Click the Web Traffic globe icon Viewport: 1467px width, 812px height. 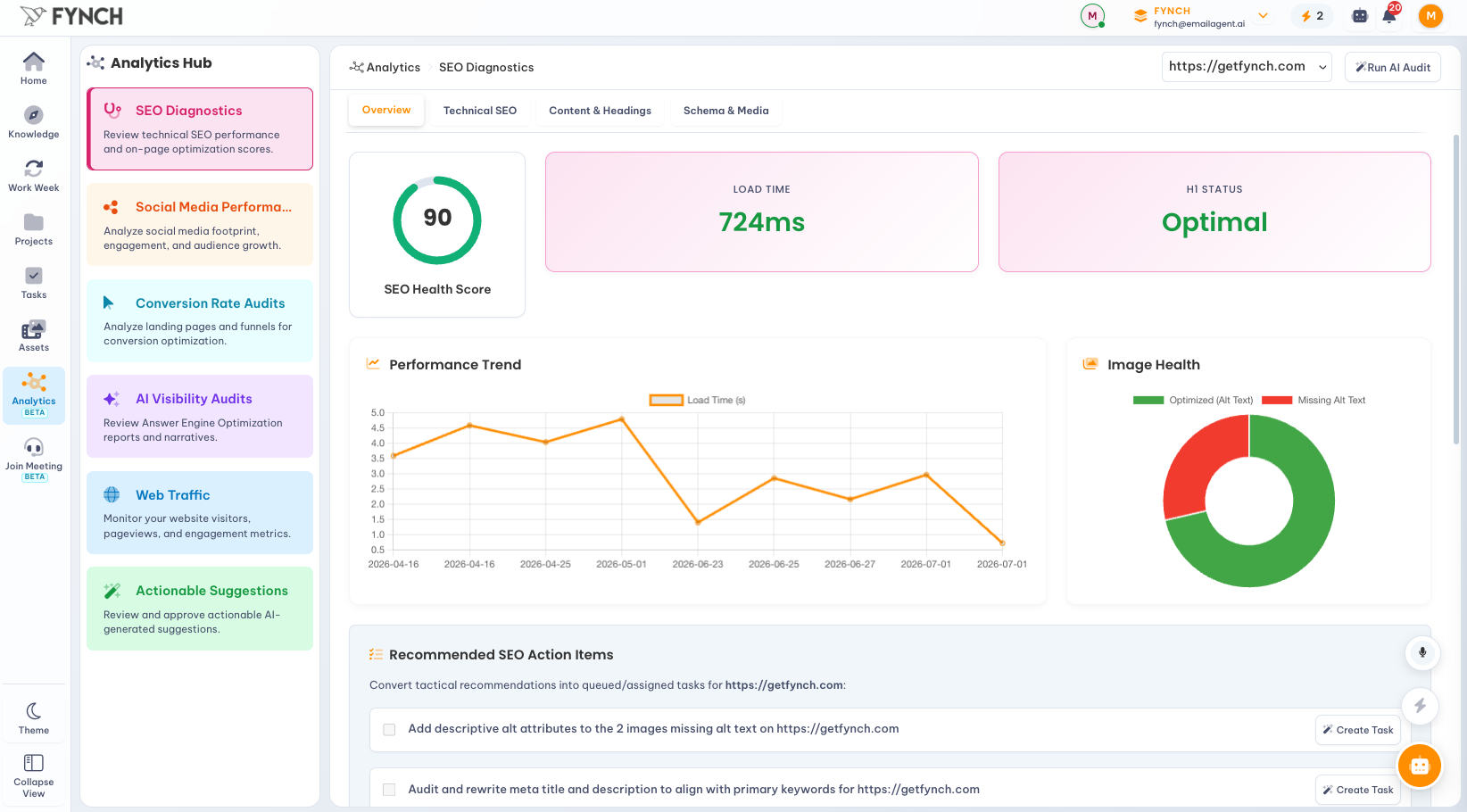pos(112,495)
